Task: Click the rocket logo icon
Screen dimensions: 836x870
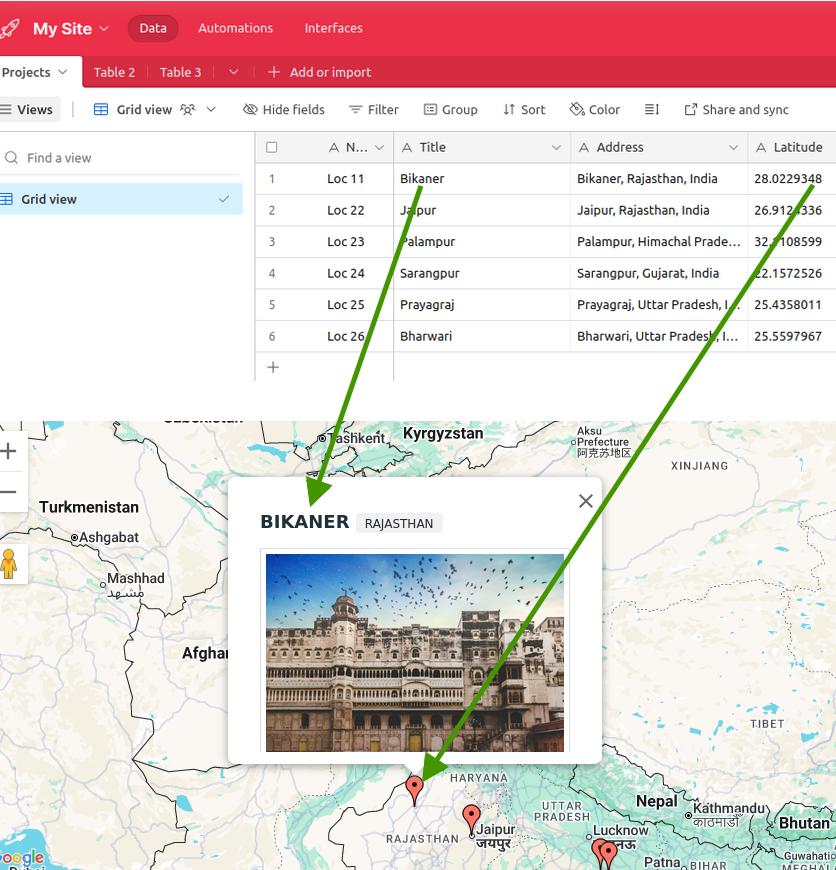Action: [9, 28]
